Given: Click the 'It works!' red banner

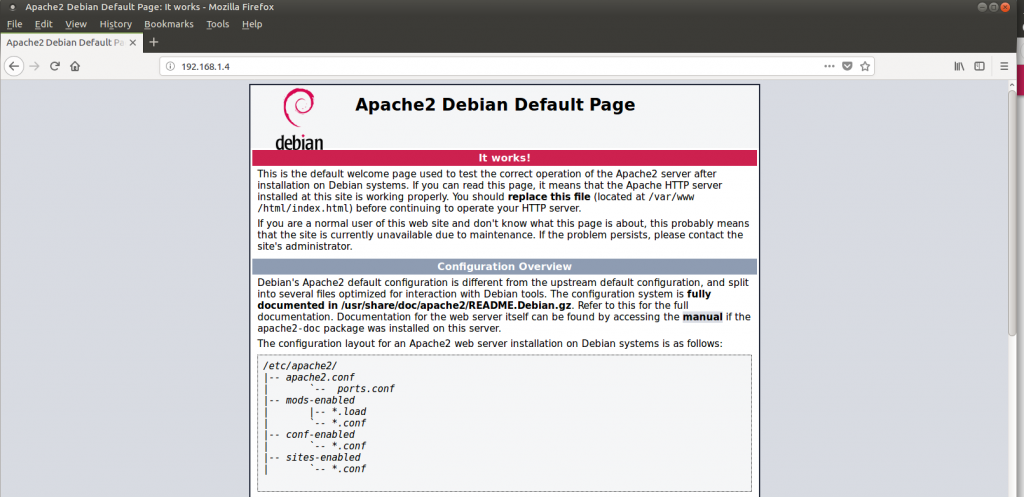Looking at the screenshot, I should tap(504, 158).
